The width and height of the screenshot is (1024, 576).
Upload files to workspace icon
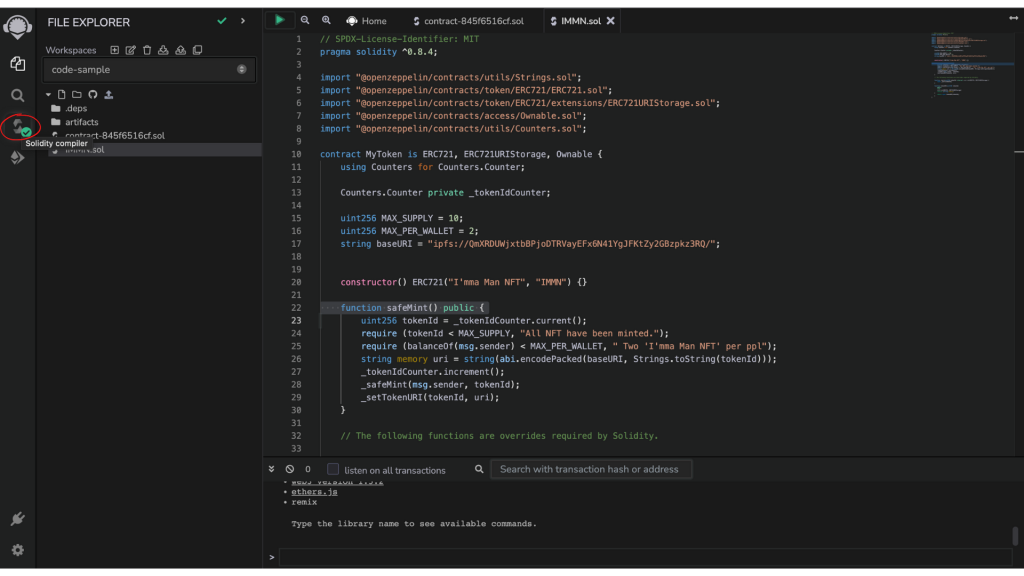click(108, 95)
